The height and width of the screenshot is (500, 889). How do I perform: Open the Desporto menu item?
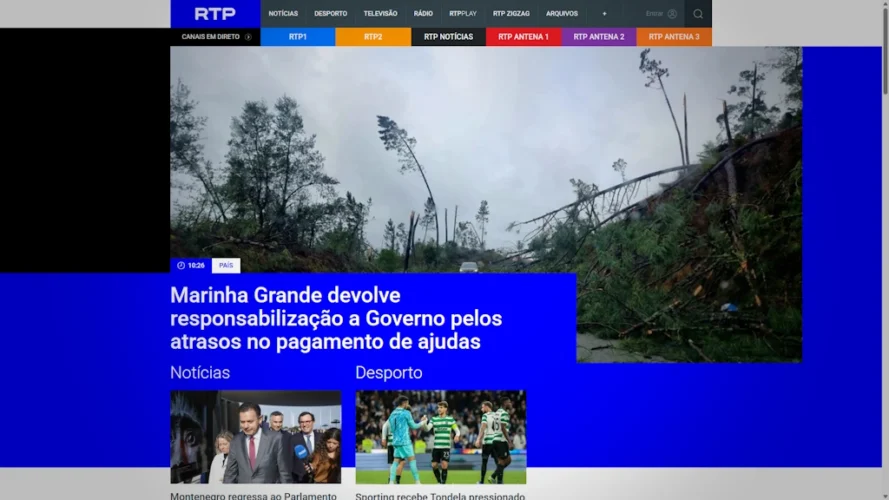(x=330, y=14)
